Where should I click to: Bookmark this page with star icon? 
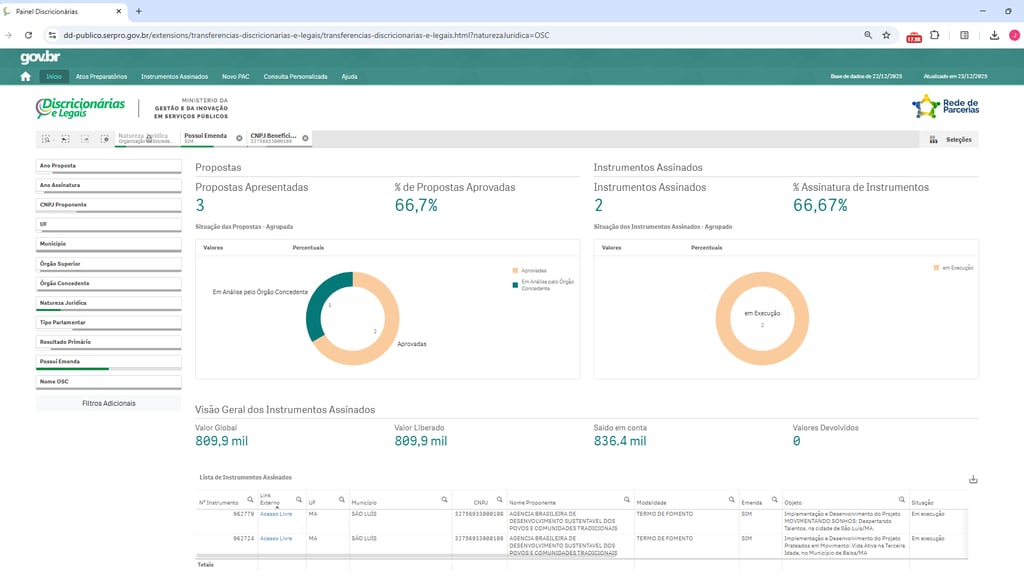click(x=886, y=35)
